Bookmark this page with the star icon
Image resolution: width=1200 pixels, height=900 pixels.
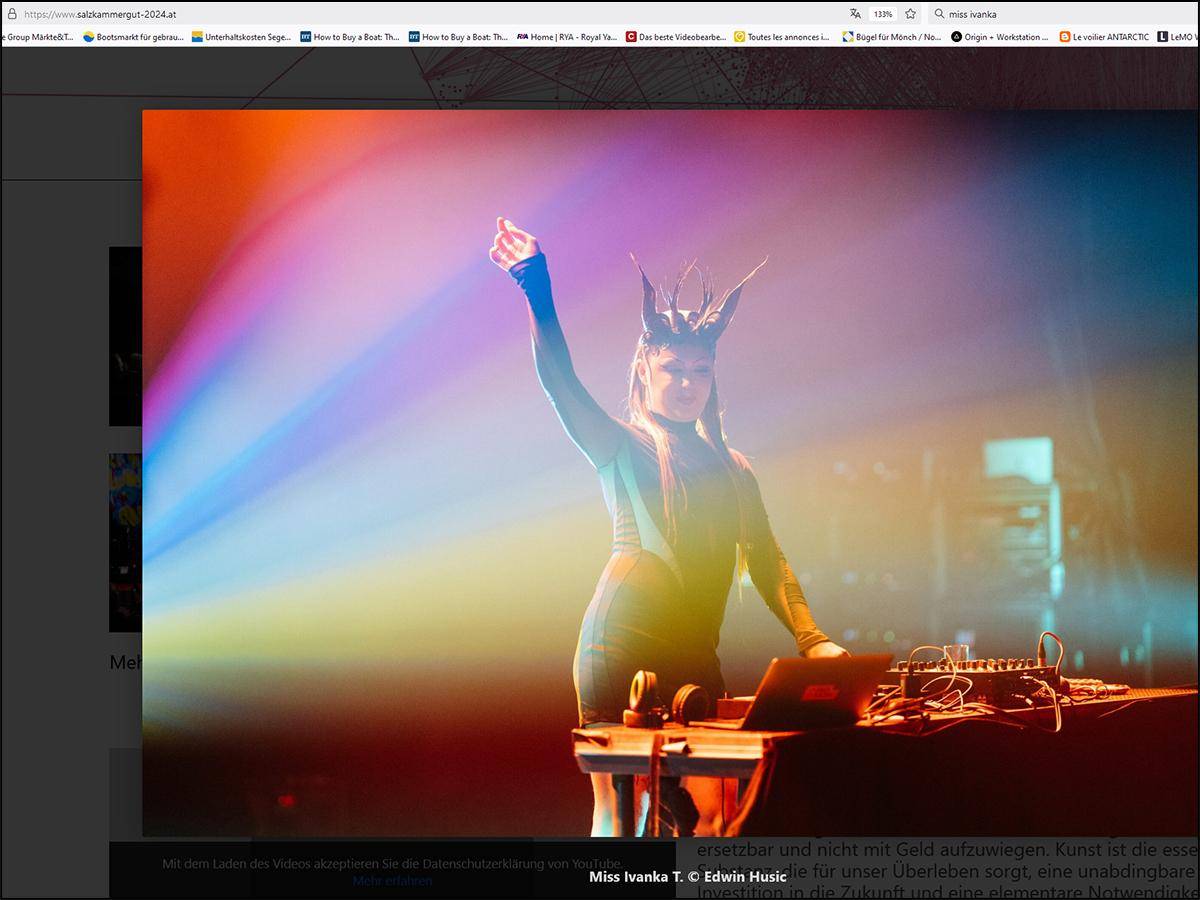[x=910, y=14]
